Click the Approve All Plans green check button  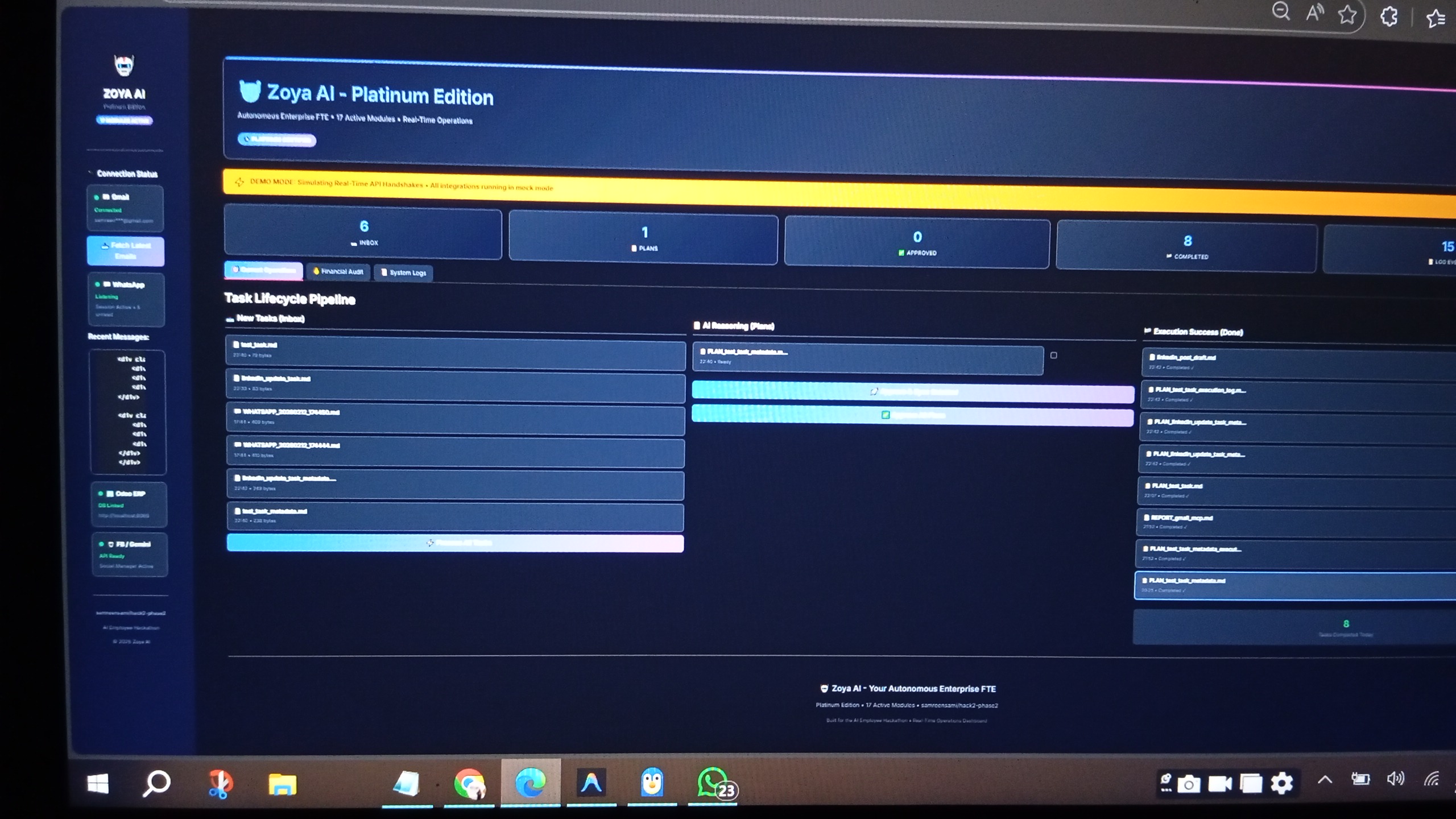pos(912,415)
